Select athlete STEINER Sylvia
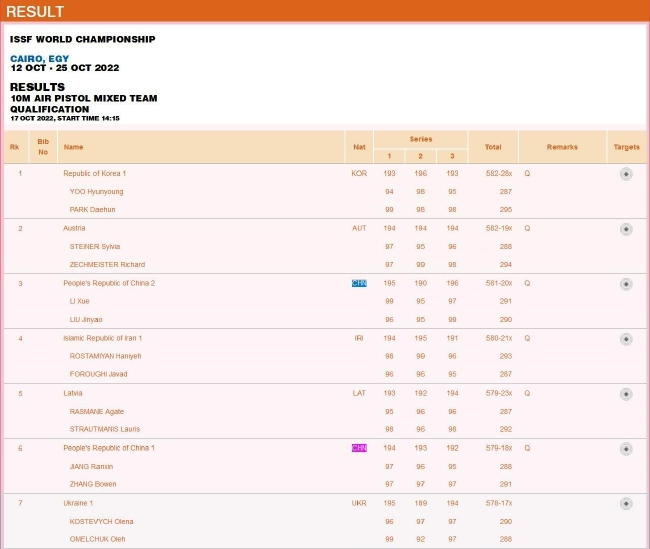The image size is (650, 549). (x=95, y=246)
